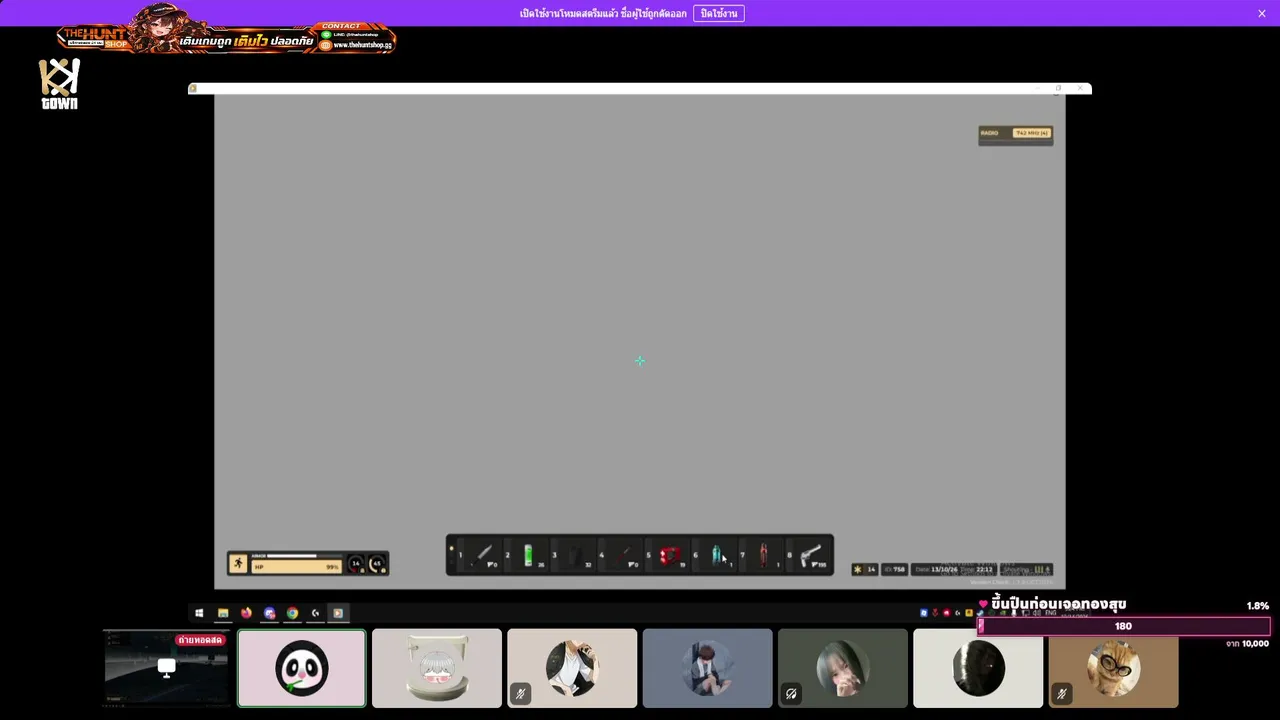This screenshot has height=720, width=1280.
Task: Select the dark silhouette avatar tile
Action: (978, 668)
